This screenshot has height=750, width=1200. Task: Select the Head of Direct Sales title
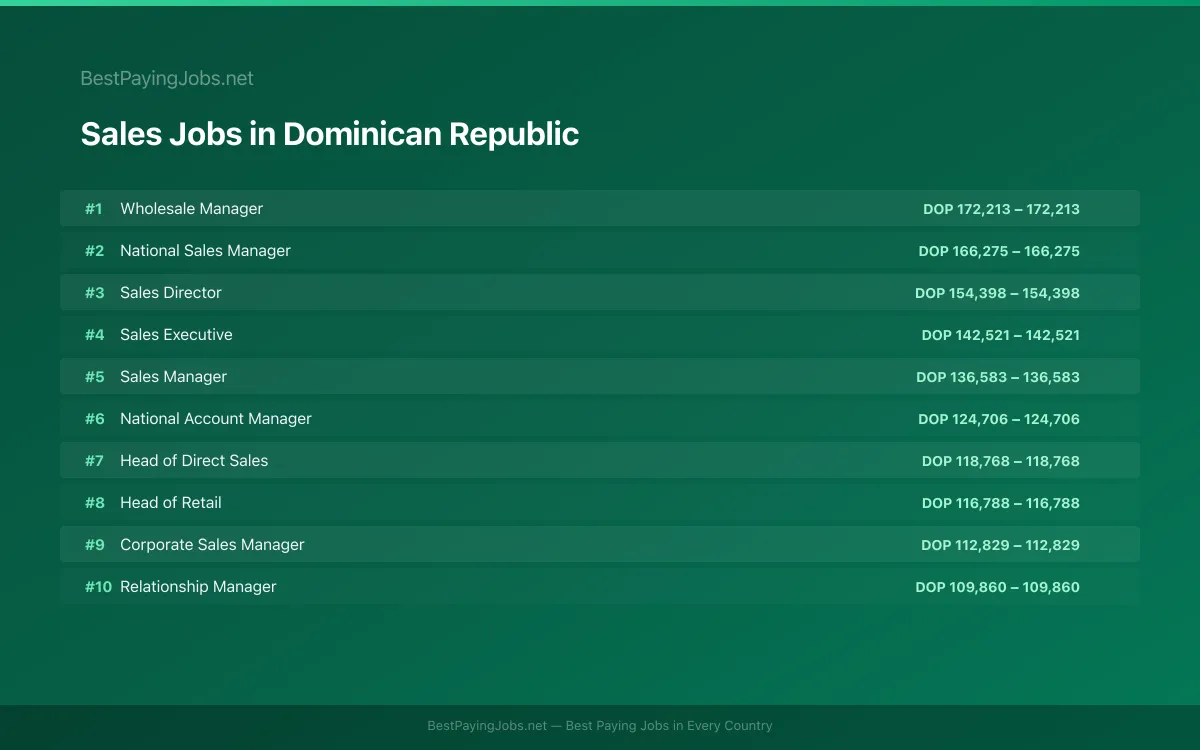[194, 460]
